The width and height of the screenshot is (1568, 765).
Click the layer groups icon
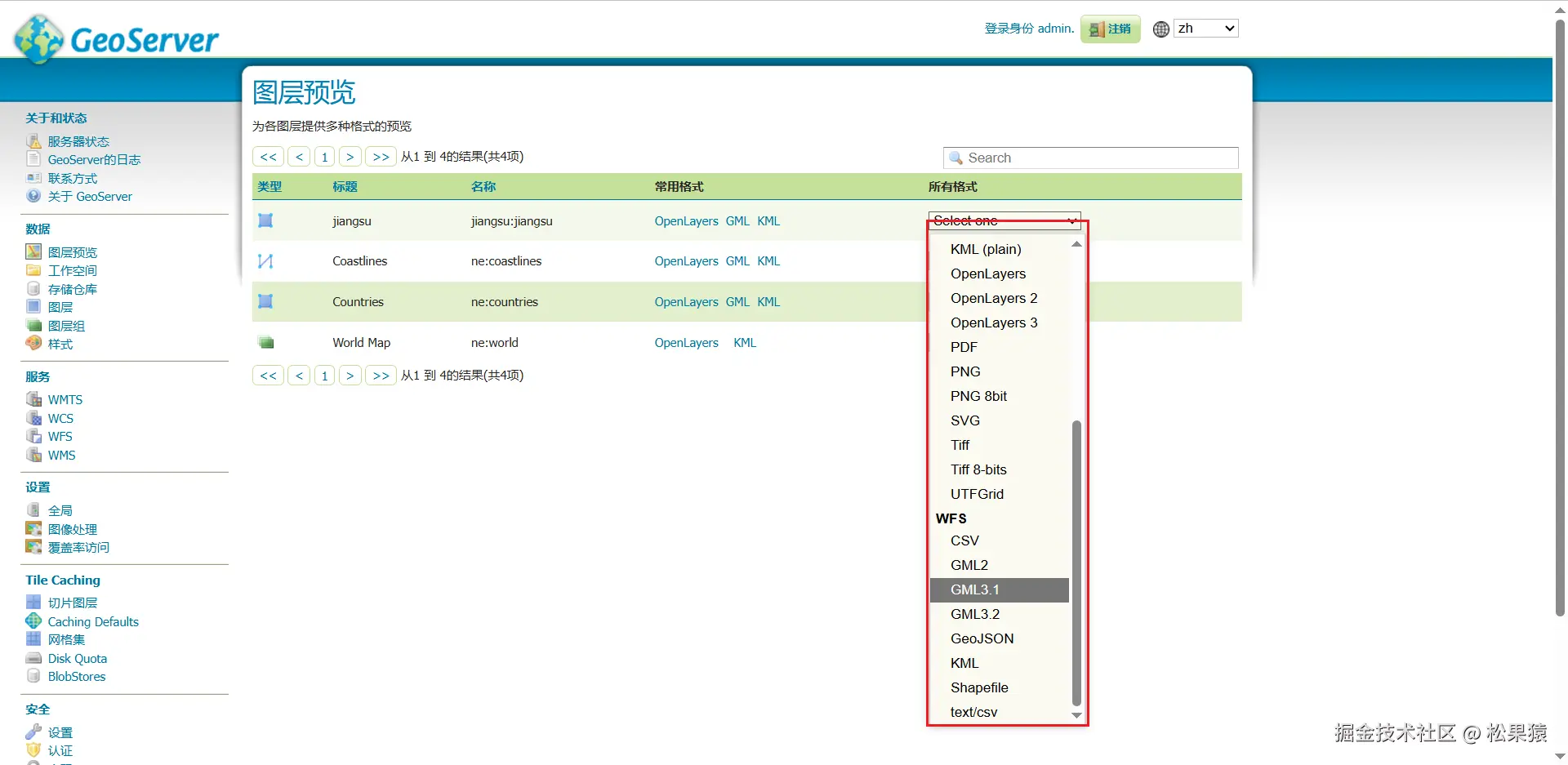[33, 326]
